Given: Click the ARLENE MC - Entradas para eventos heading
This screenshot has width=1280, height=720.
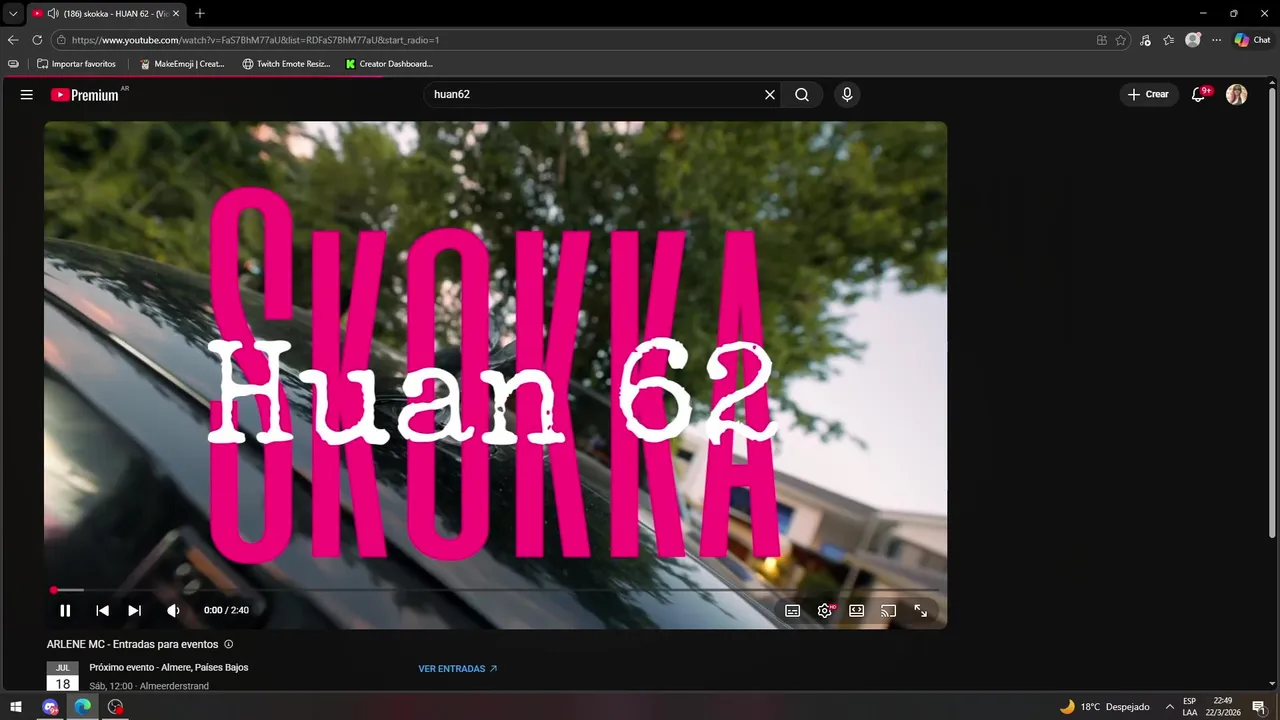Looking at the screenshot, I should tap(132, 644).
